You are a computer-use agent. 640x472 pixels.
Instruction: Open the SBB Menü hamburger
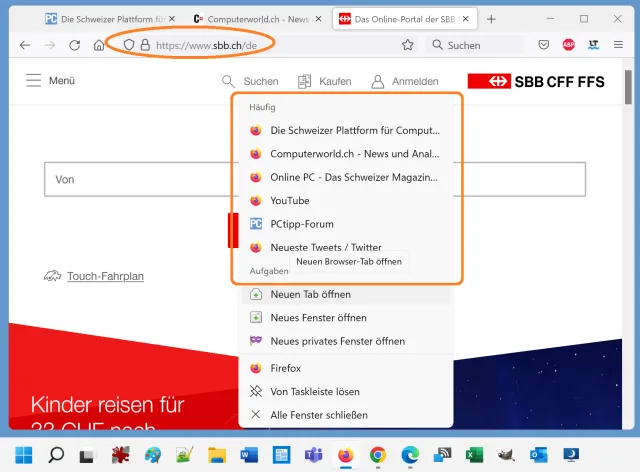click(50, 80)
